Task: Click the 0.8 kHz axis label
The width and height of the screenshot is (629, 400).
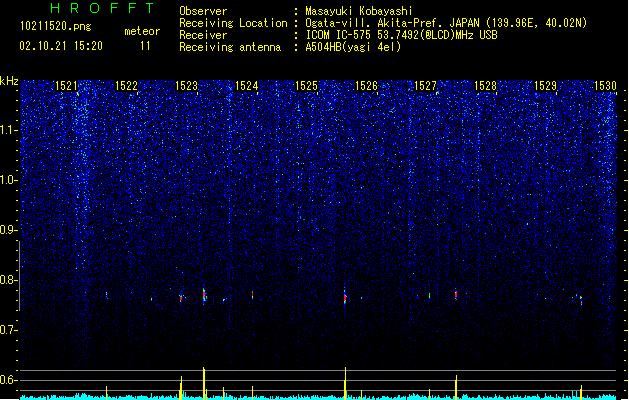Action: [x=8, y=280]
